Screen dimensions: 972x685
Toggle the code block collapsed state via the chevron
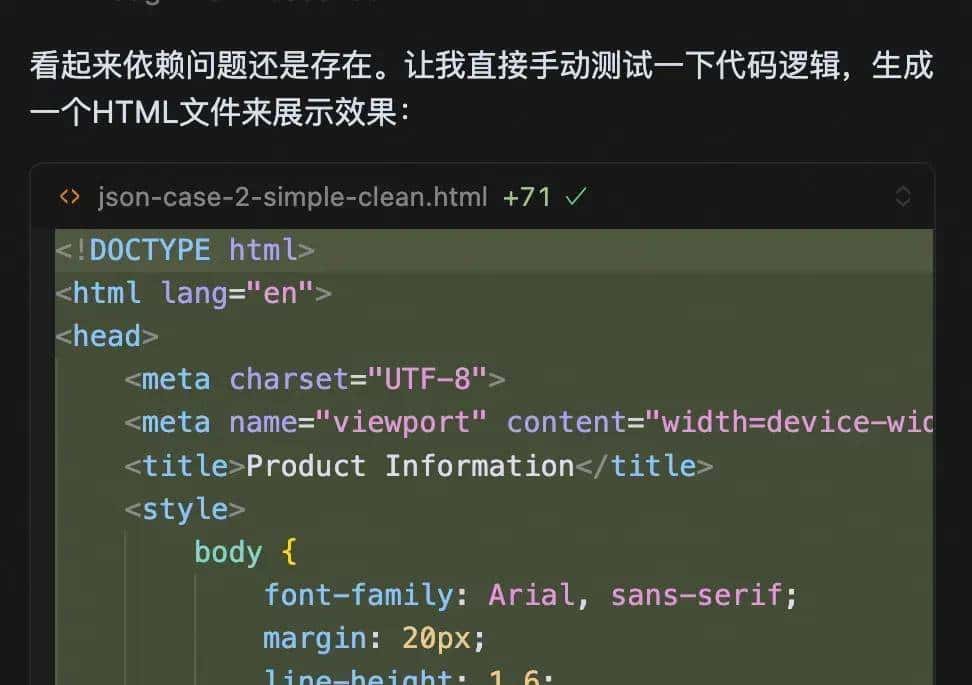(x=903, y=198)
